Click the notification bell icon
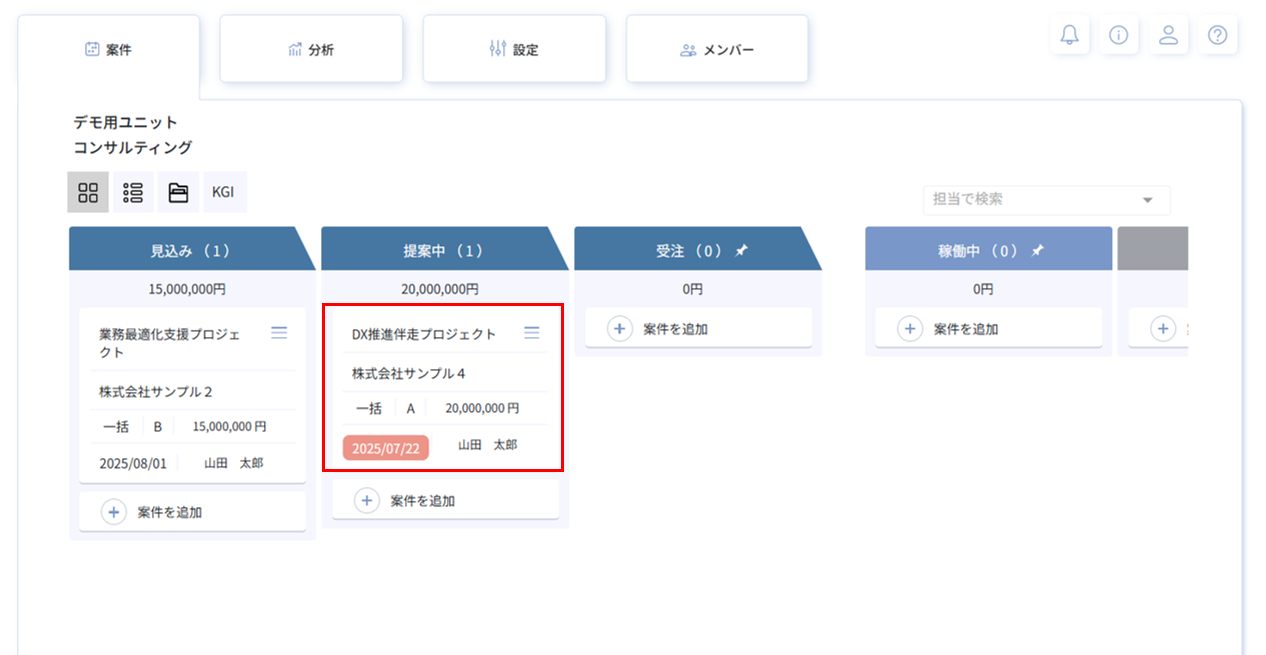 click(x=1069, y=35)
